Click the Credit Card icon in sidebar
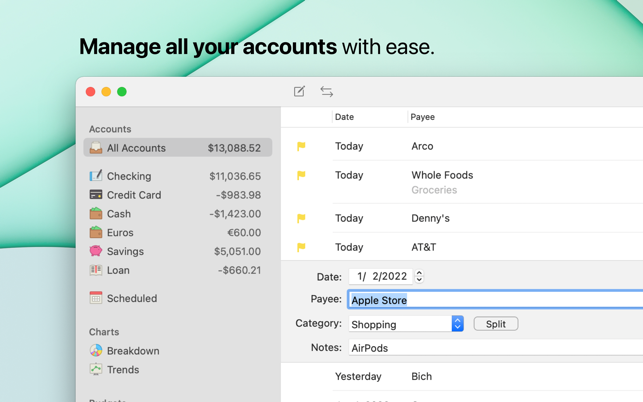This screenshot has width=643, height=402. (96, 194)
